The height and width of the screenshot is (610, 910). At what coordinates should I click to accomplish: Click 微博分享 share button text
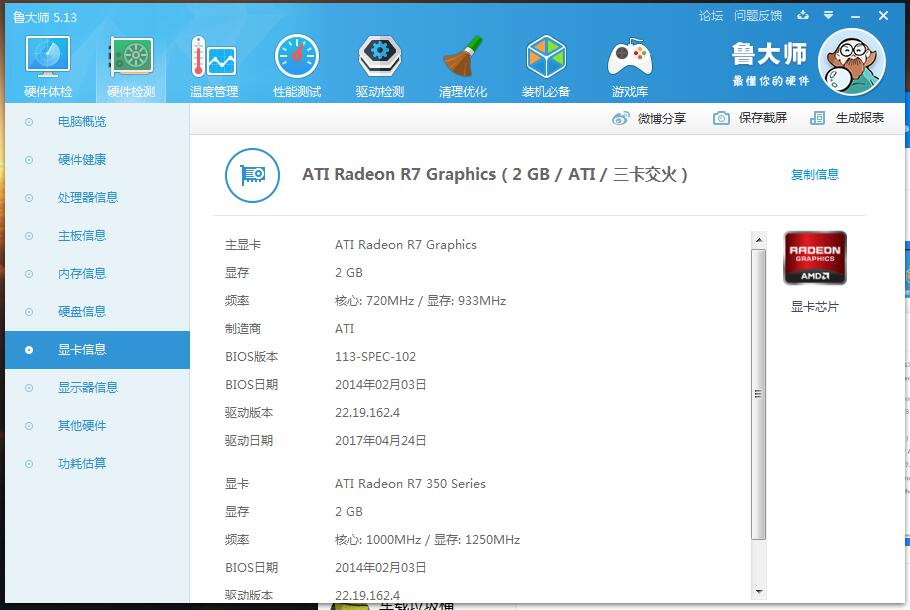point(662,118)
